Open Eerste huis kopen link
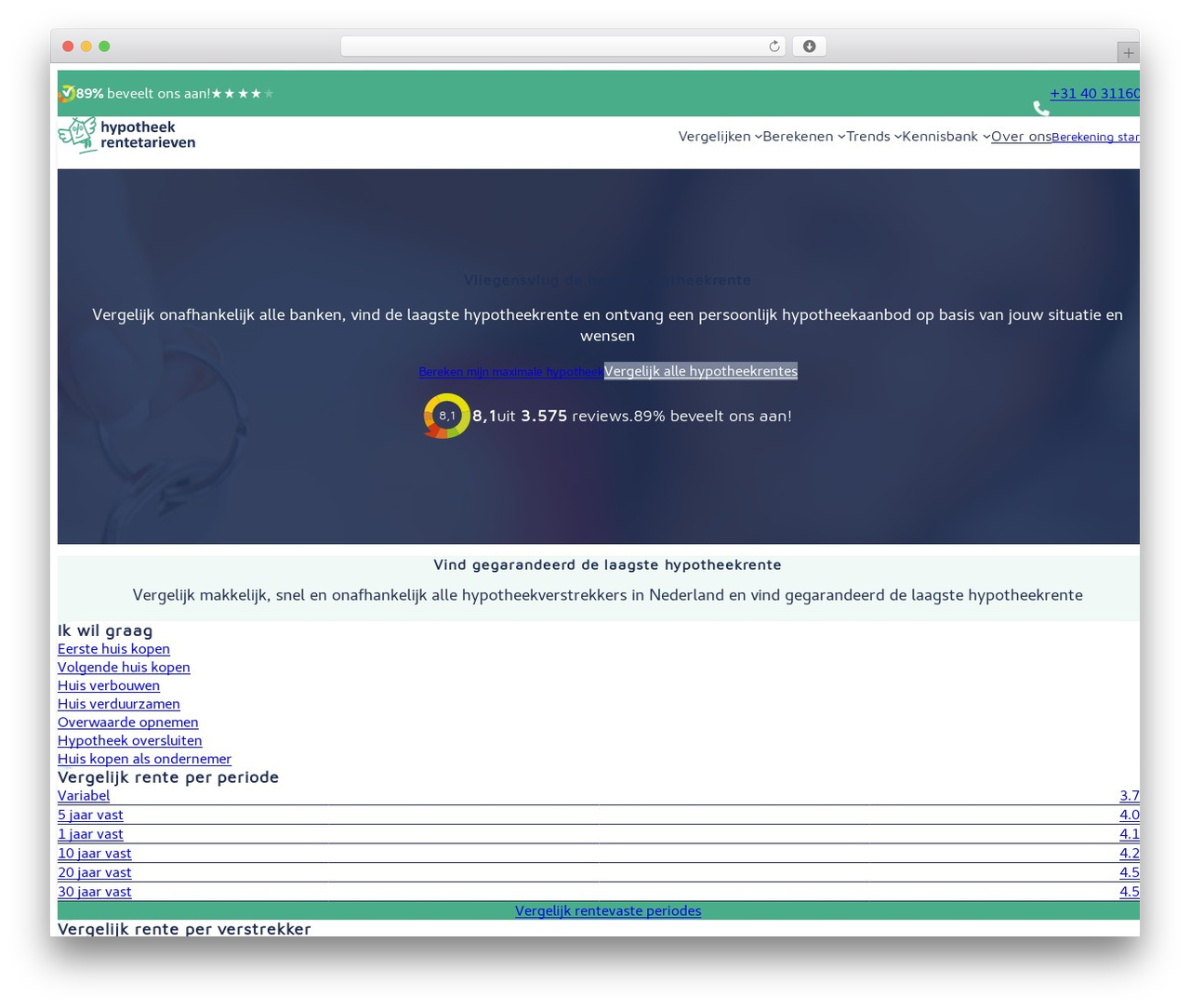Image resolution: width=1190 pixels, height=1008 pixels. tap(113, 649)
